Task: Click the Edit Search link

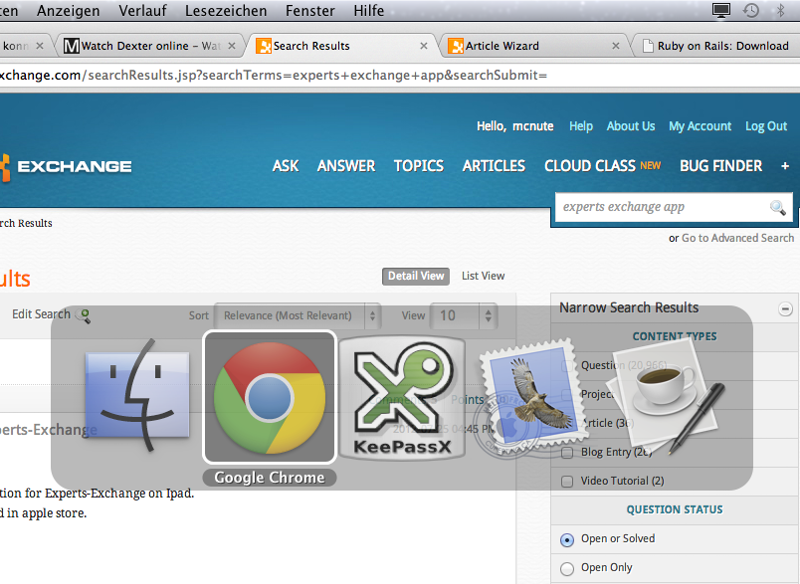Action: [41, 314]
